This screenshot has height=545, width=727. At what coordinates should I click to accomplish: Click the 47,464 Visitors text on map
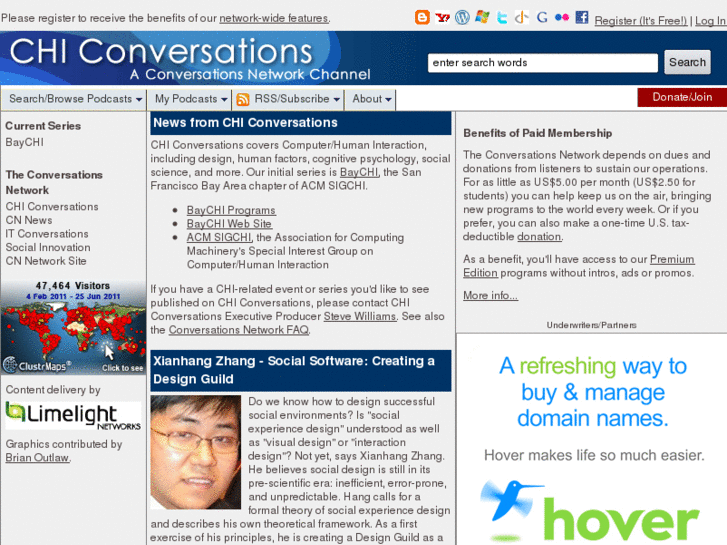coord(73,286)
